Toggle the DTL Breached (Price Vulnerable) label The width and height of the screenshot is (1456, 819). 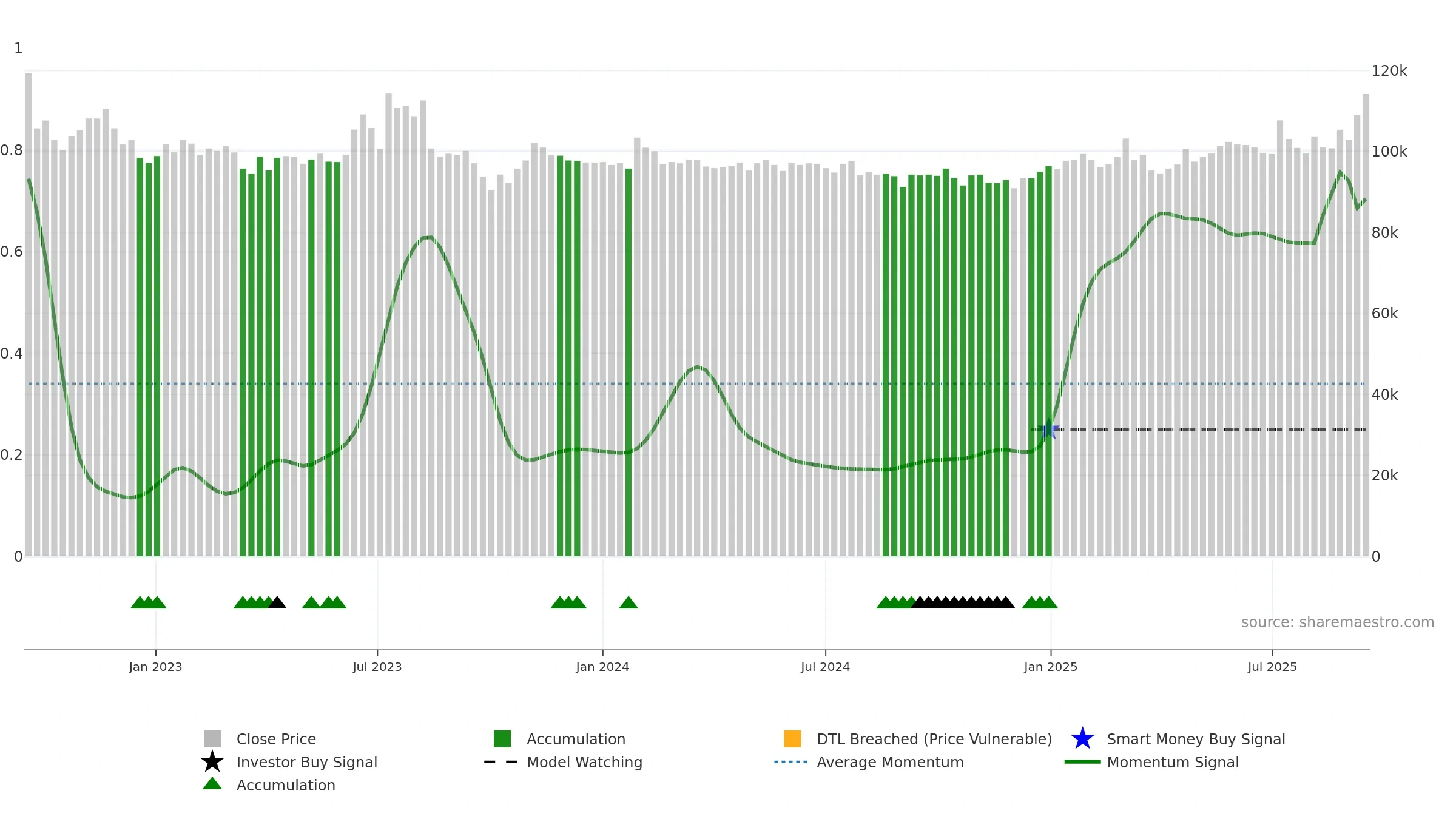tap(934, 739)
